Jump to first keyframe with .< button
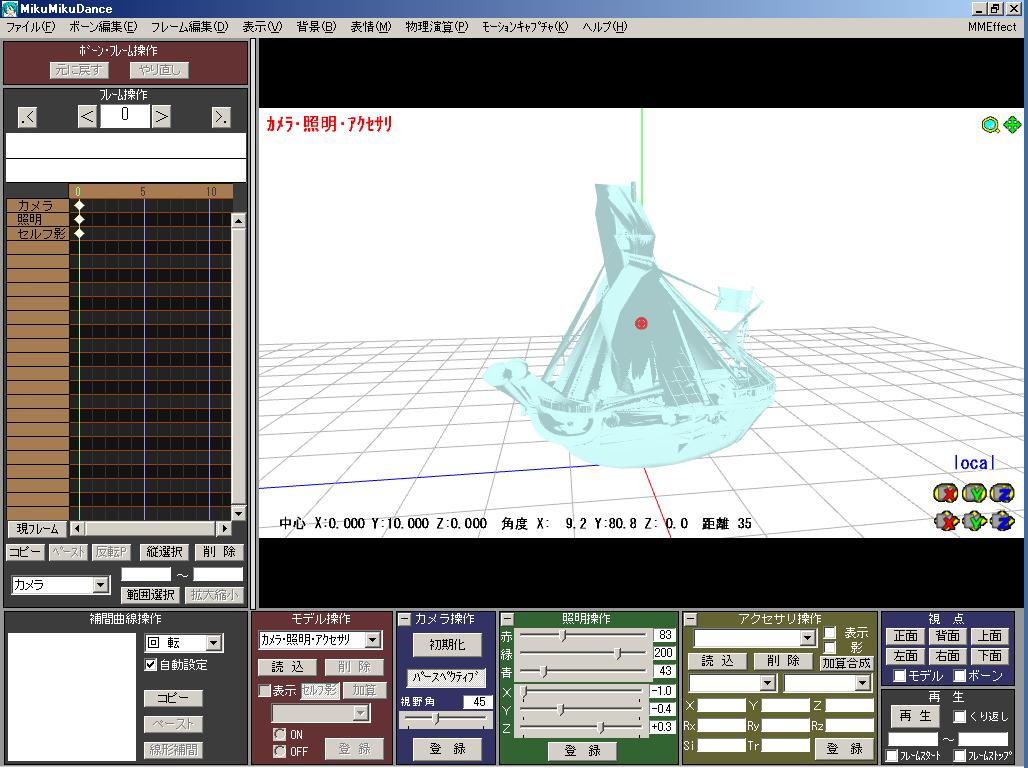Screen dimensions: 1028x768 [28, 117]
